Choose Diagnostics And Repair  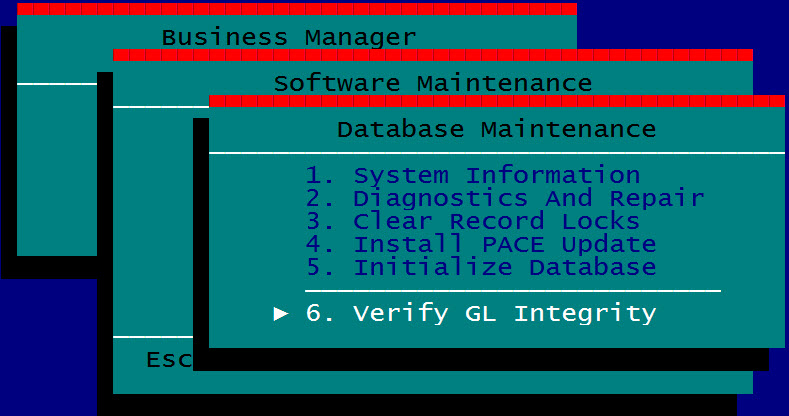point(504,199)
